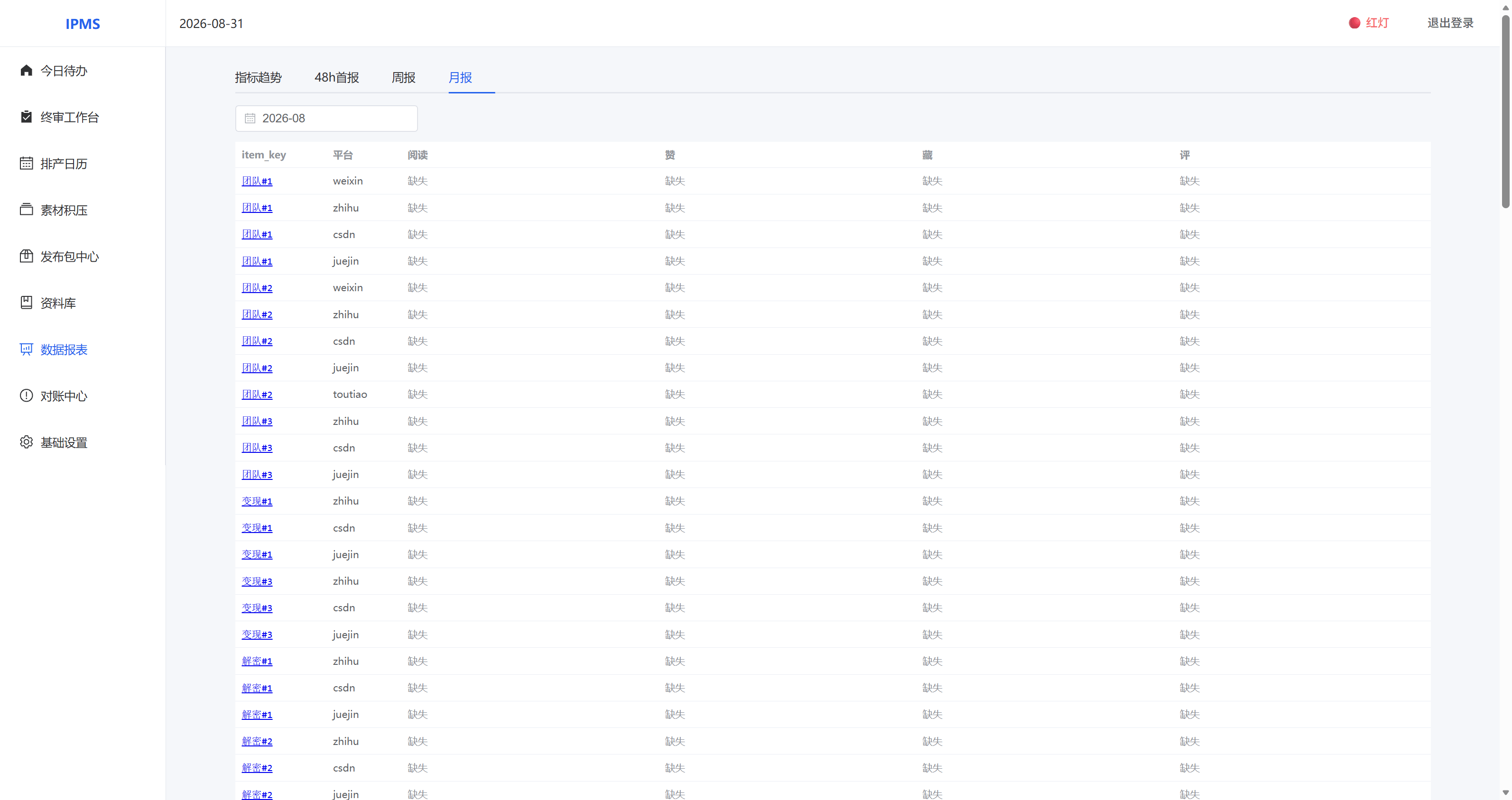
Task: Click the item_key column header
Action: (x=263, y=155)
